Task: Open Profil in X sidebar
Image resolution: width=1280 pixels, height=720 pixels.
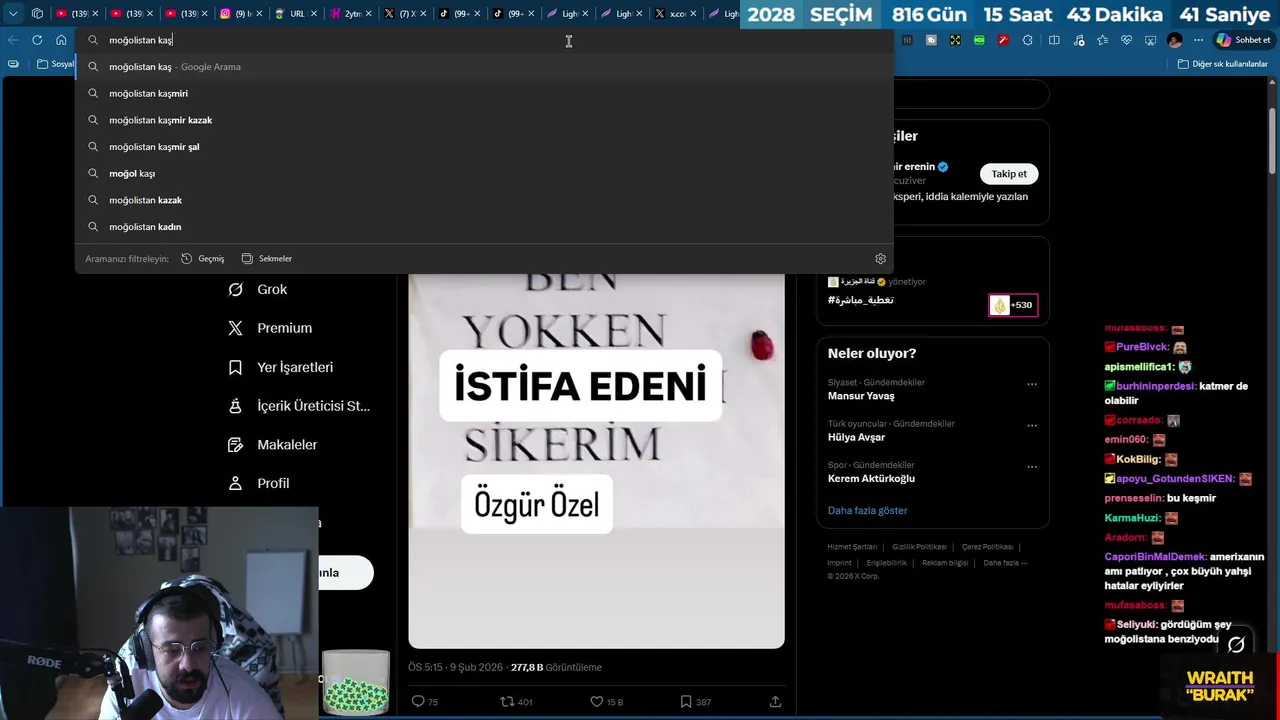Action: click(259, 483)
